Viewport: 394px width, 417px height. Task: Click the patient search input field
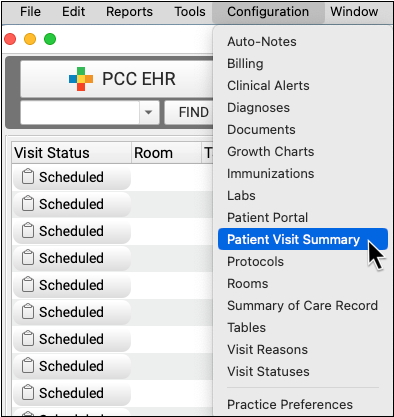[x=80, y=112]
